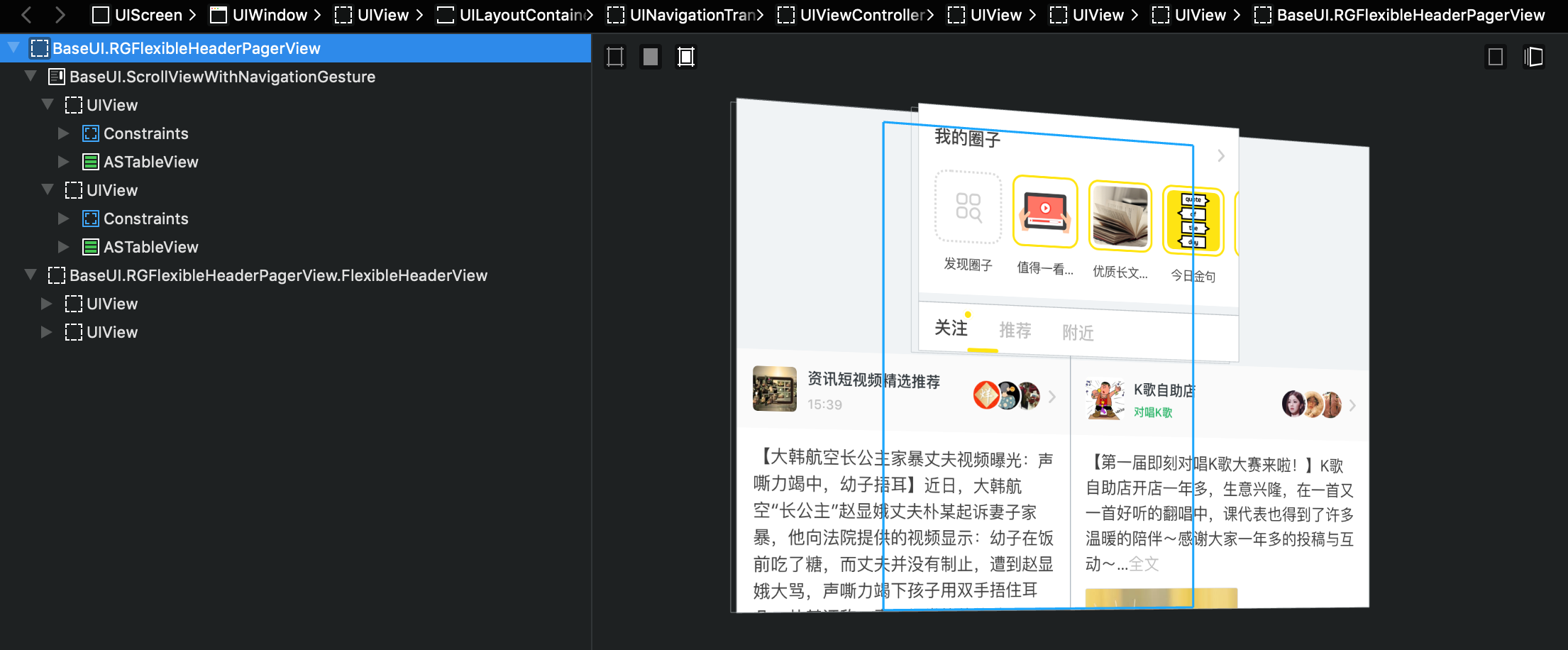
Task: Click the 发现圈子 dashed grid icon
Action: coord(968,207)
